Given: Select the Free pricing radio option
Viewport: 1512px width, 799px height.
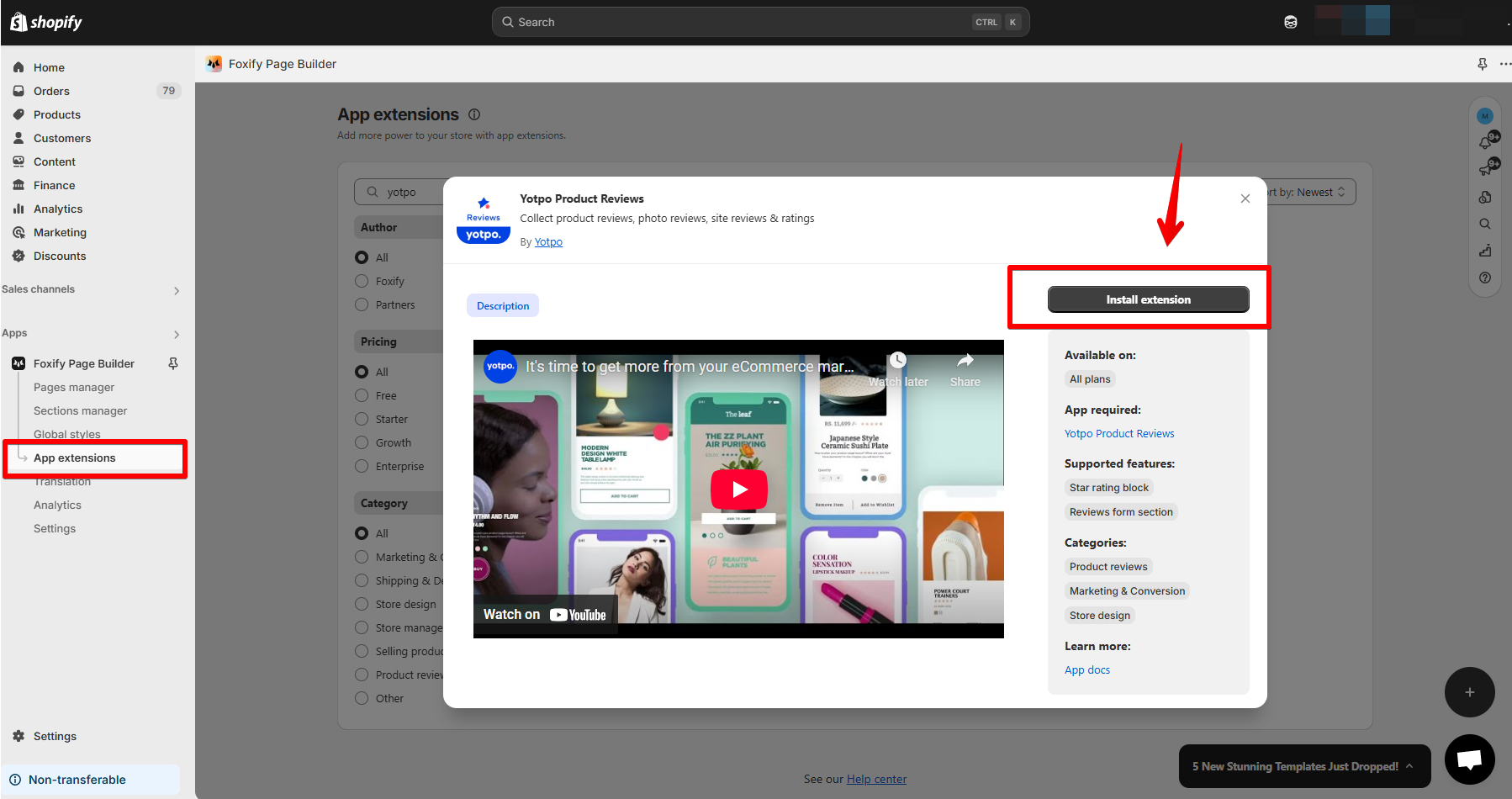Looking at the screenshot, I should (x=362, y=395).
